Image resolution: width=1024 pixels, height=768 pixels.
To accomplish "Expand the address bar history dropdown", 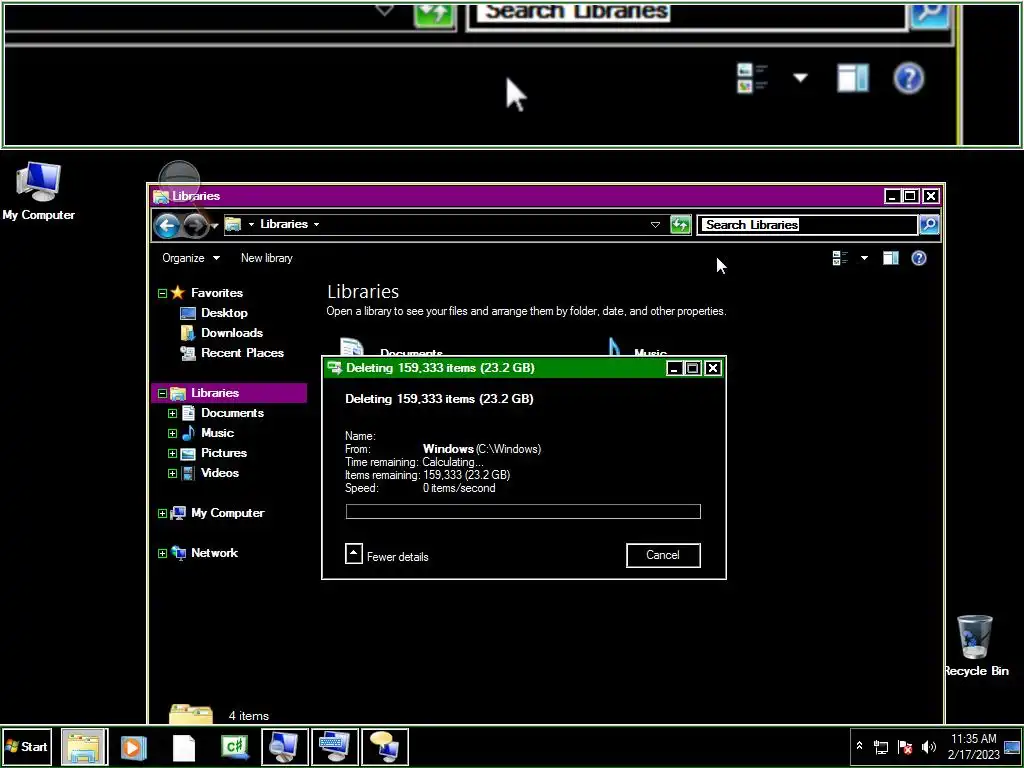I will (x=655, y=225).
